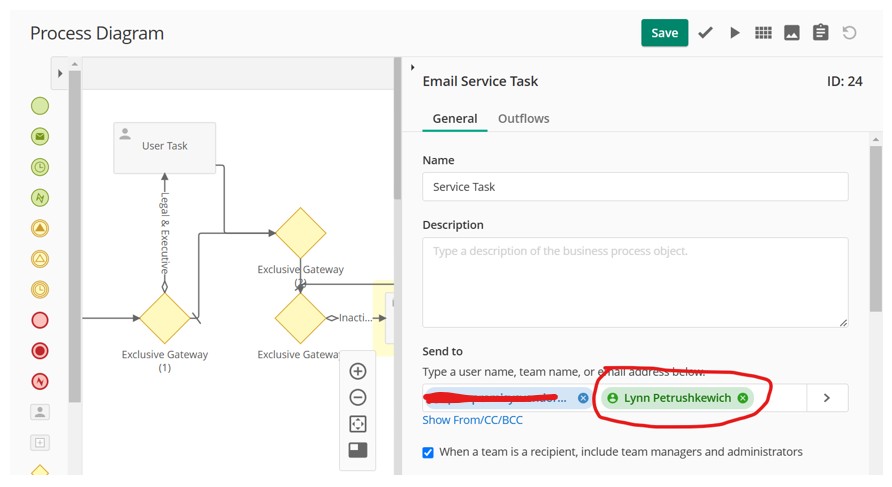Select the email message event in palette
This screenshot has height=487, width=892.
coord(40,136)
